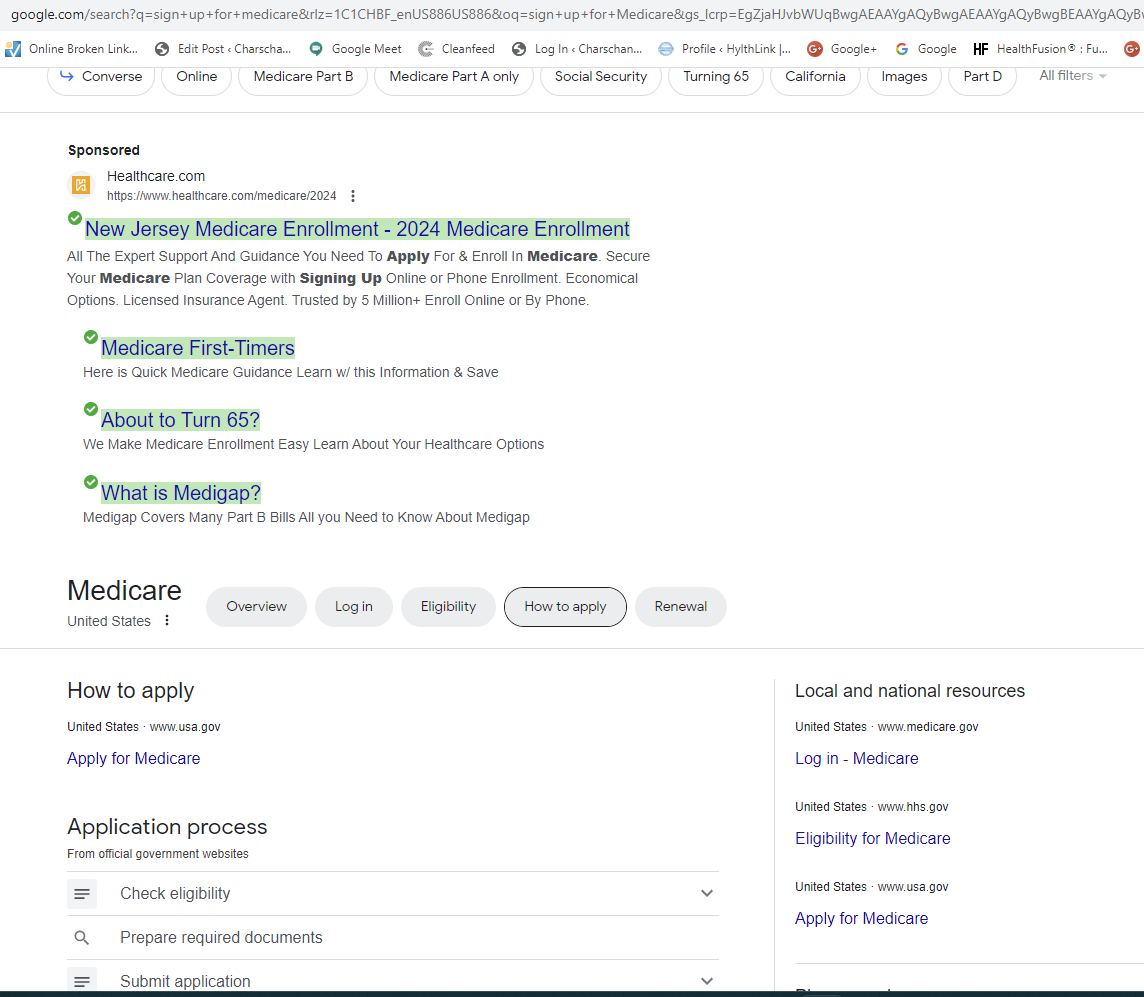Open the What is Medigap link
The image size is (1144, 997).
(181, 493)
